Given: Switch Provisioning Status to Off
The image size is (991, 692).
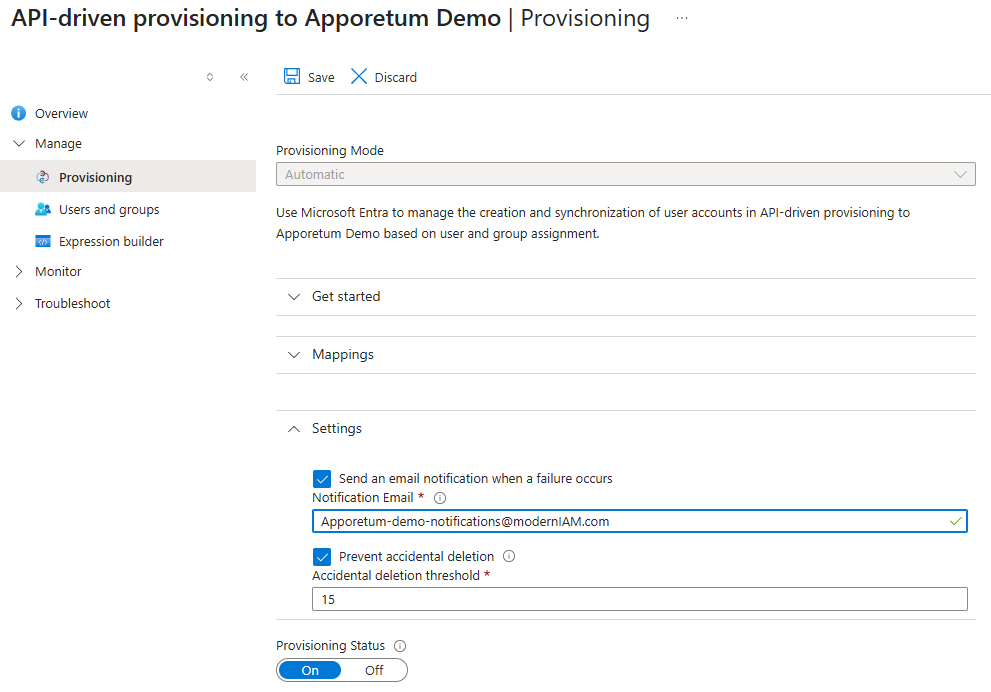Looking at the screenshot, I should 374,670.
